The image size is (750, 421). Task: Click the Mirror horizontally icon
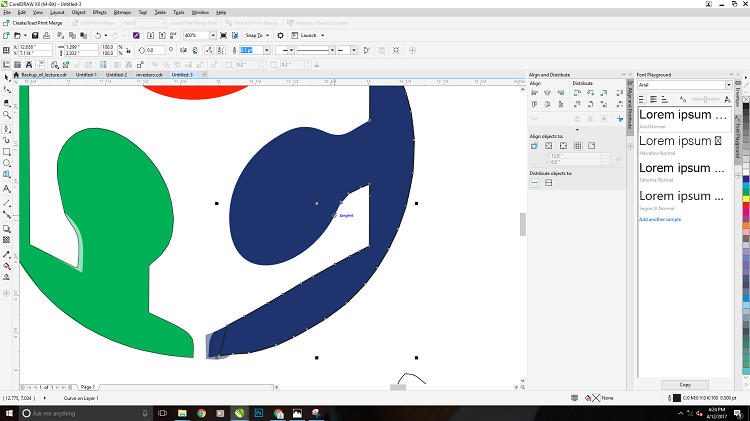(183, 50)
